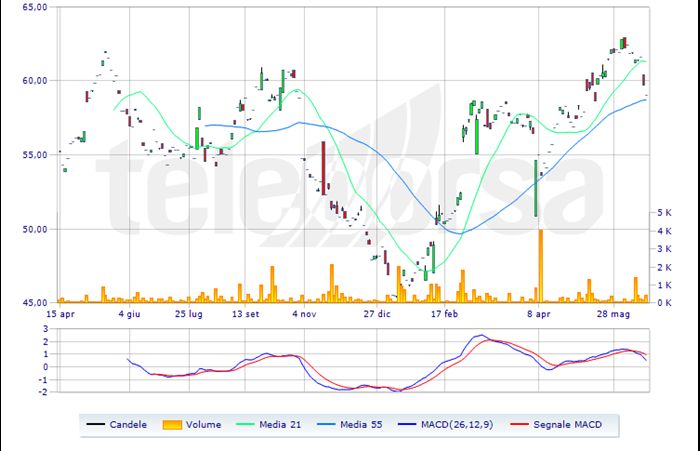Click the 17 feb date label
The image size is (700, 451).
(x=444, y=314)
